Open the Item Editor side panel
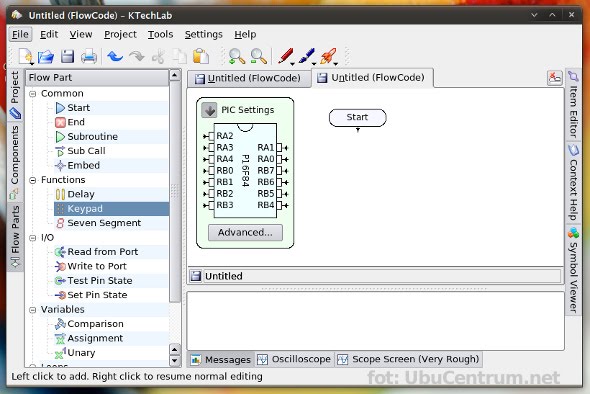This screenshot has height=394, width=590. click(x=573, y=104)
